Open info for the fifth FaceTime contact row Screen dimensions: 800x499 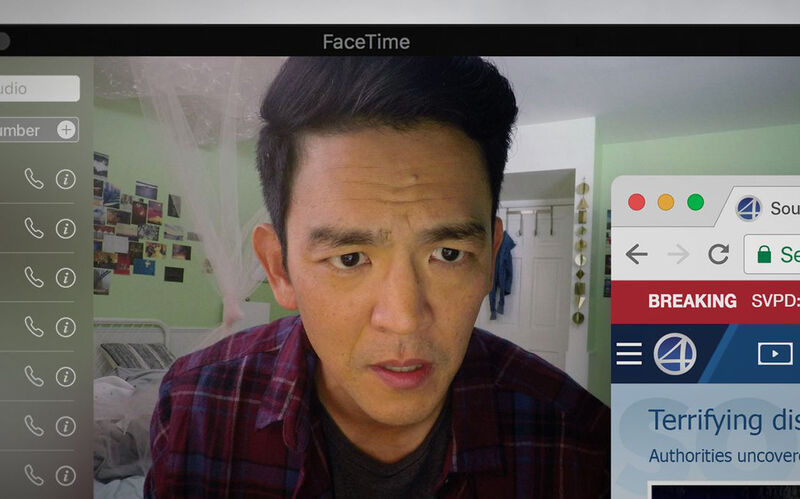66,377
